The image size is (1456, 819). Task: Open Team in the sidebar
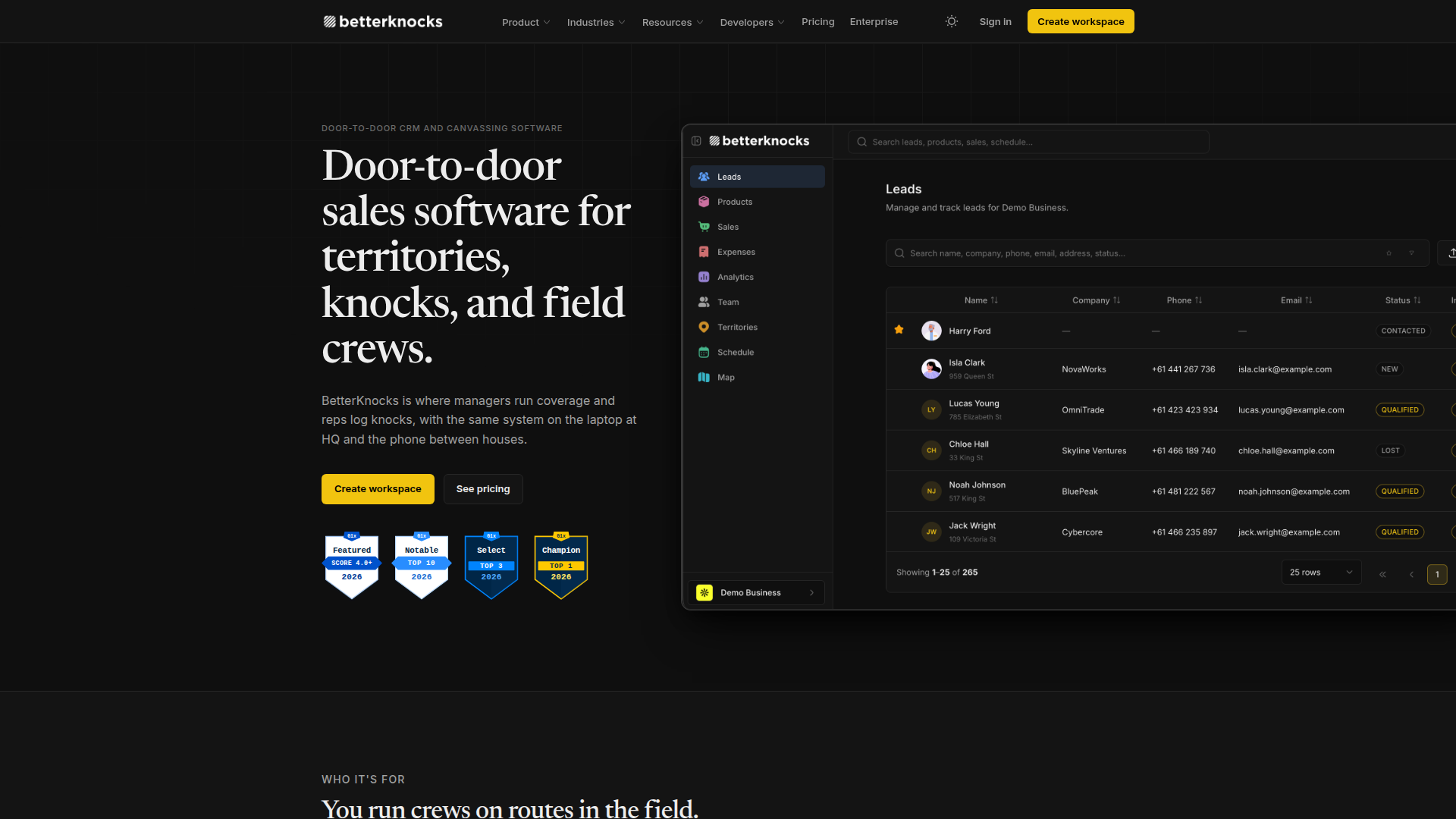click(x=757, y=302)
